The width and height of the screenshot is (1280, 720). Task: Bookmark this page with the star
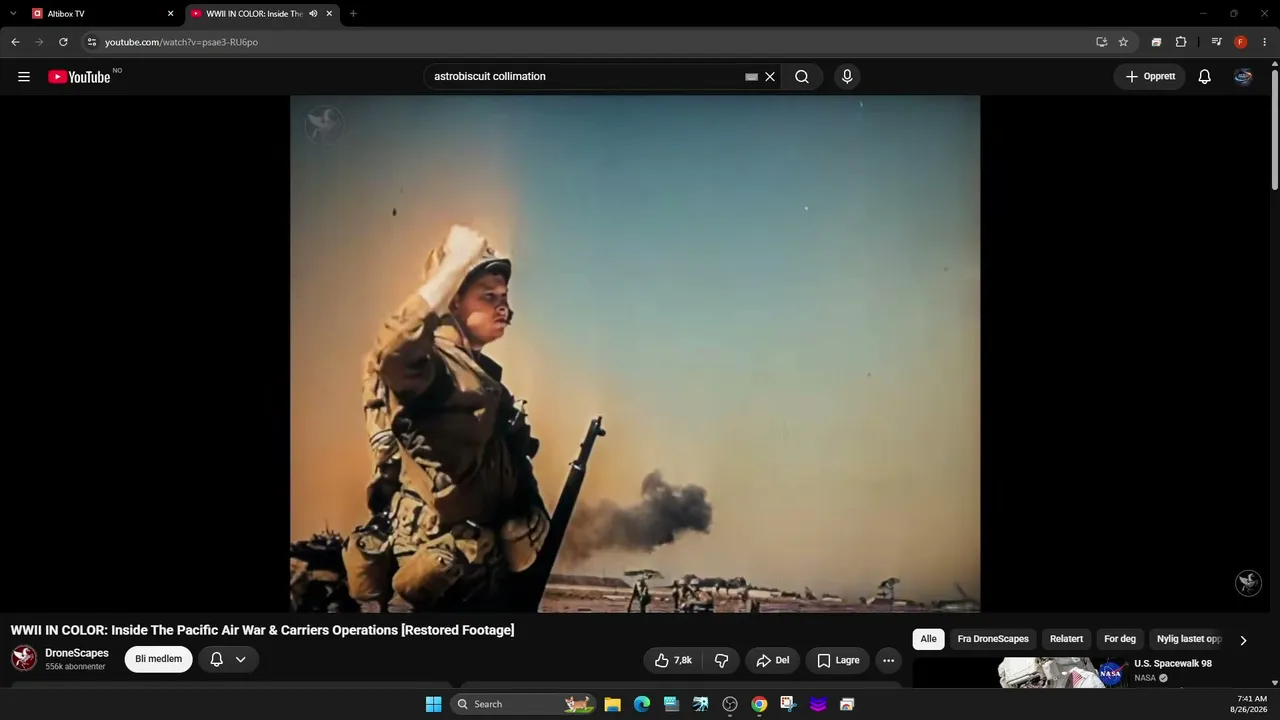[x=1123, y=42]
